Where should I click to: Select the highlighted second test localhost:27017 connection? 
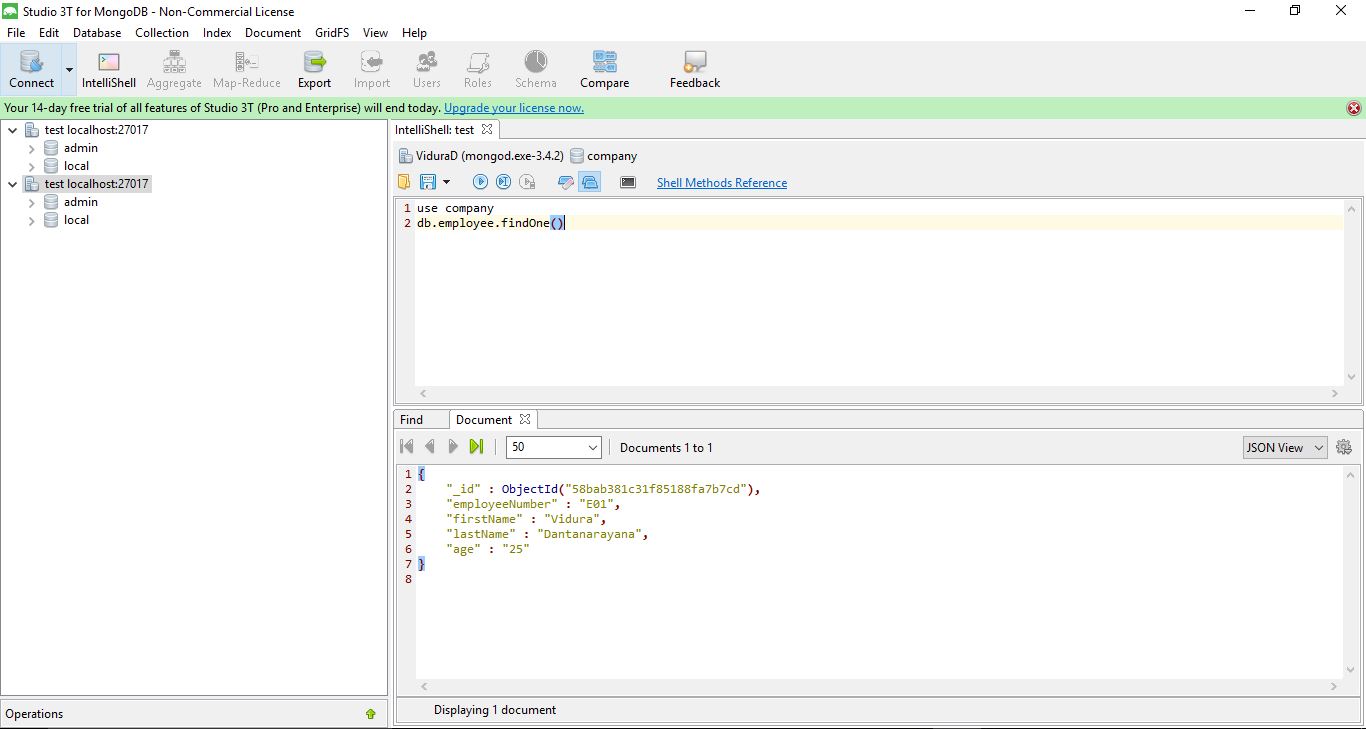pos(96,184)
